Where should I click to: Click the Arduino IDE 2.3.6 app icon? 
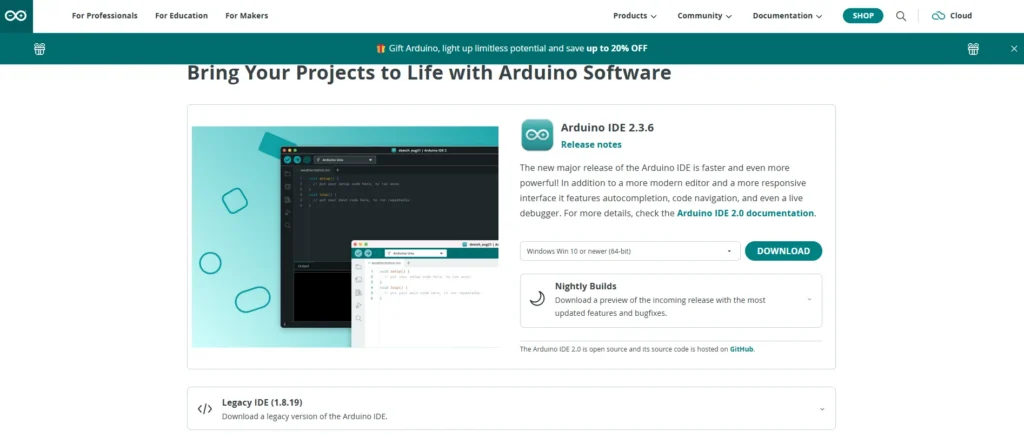(537, 135)
